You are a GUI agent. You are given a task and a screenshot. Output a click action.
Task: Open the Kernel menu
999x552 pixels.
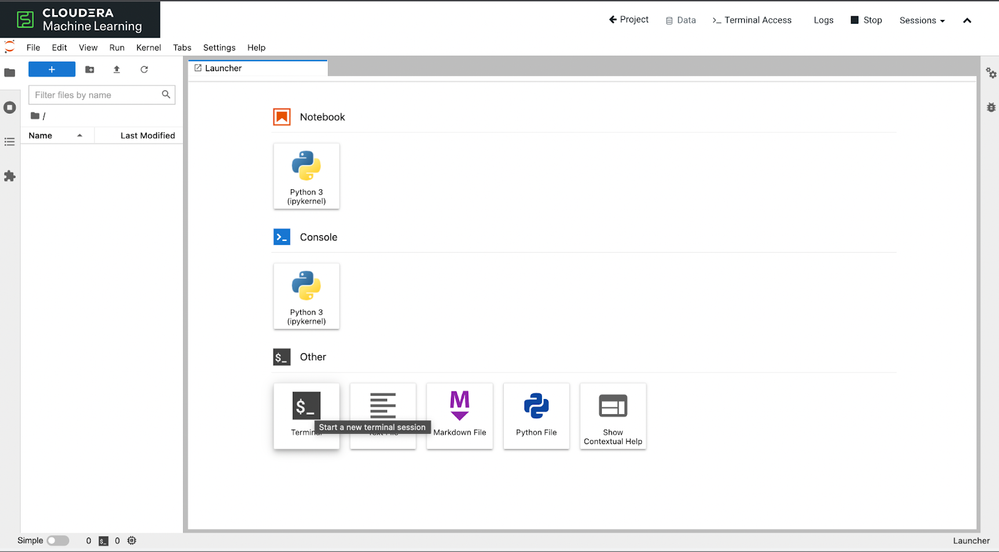[148, 48]
